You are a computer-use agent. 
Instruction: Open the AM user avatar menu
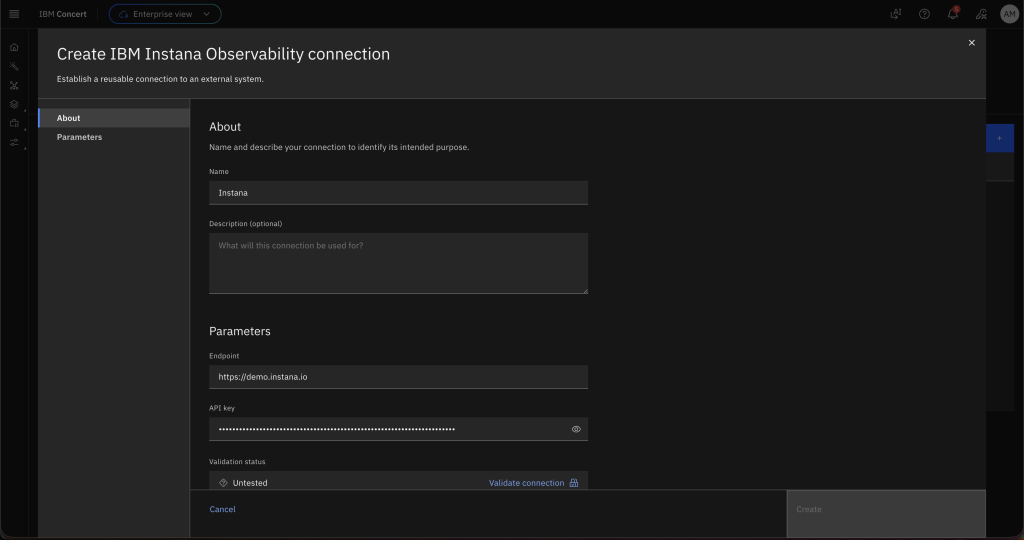click(x=1010, y=14)
